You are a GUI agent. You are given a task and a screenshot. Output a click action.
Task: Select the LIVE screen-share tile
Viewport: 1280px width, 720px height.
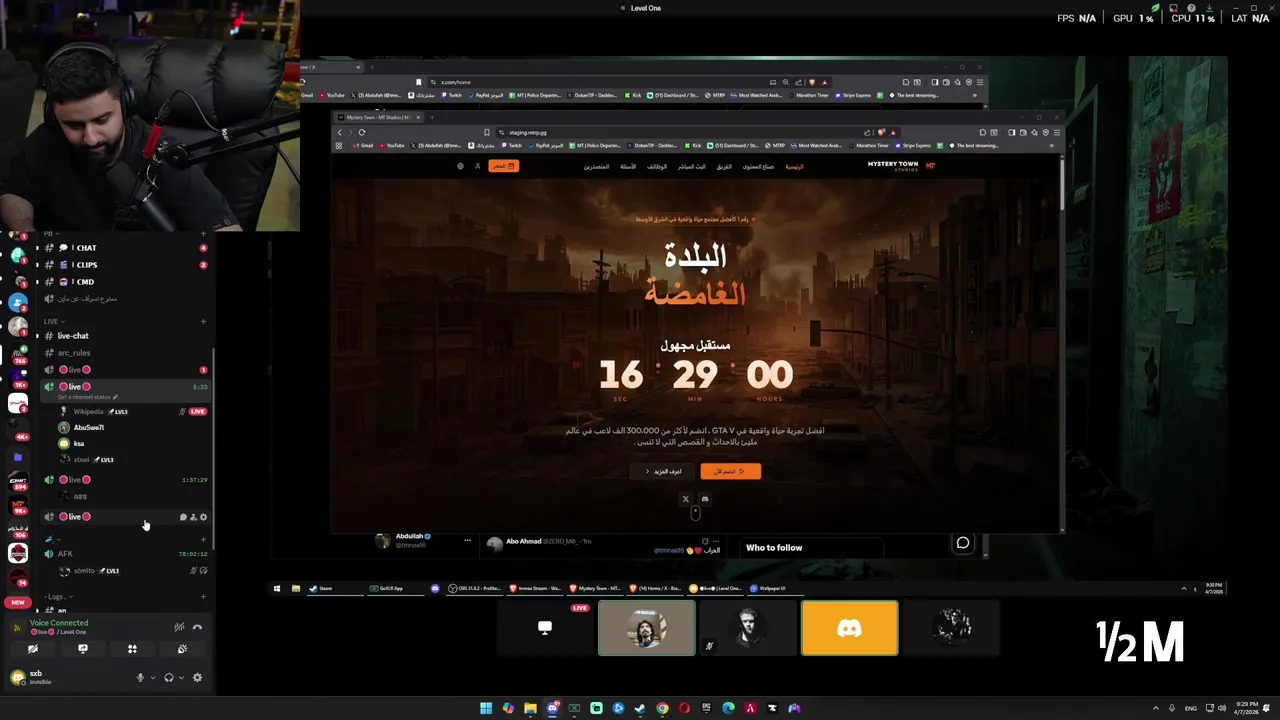[545, 628]
